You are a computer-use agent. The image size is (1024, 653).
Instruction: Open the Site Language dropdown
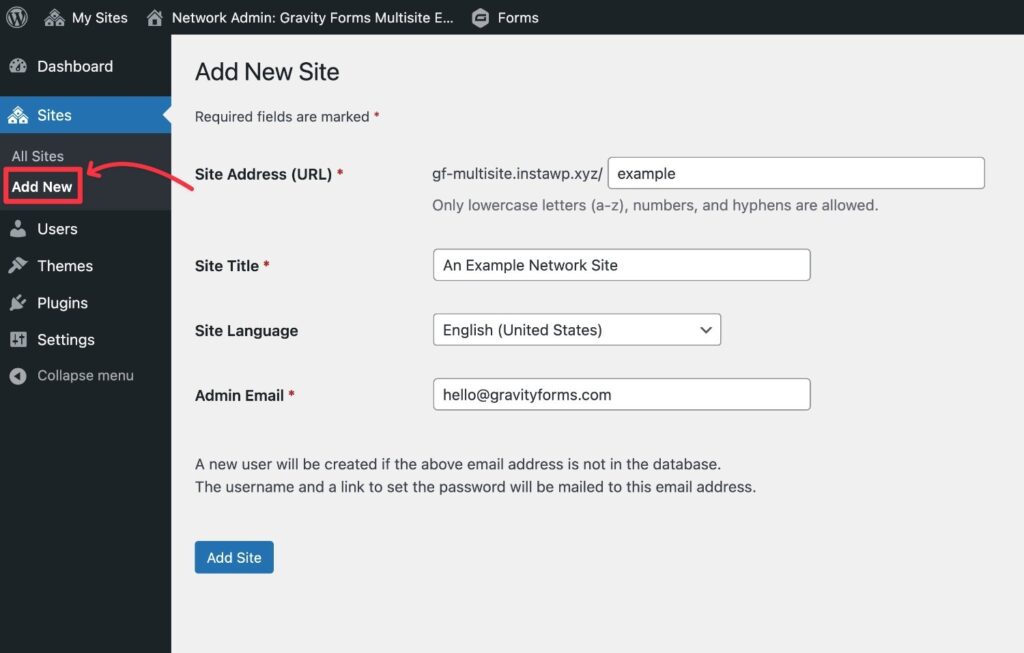[x=576, y=329]
